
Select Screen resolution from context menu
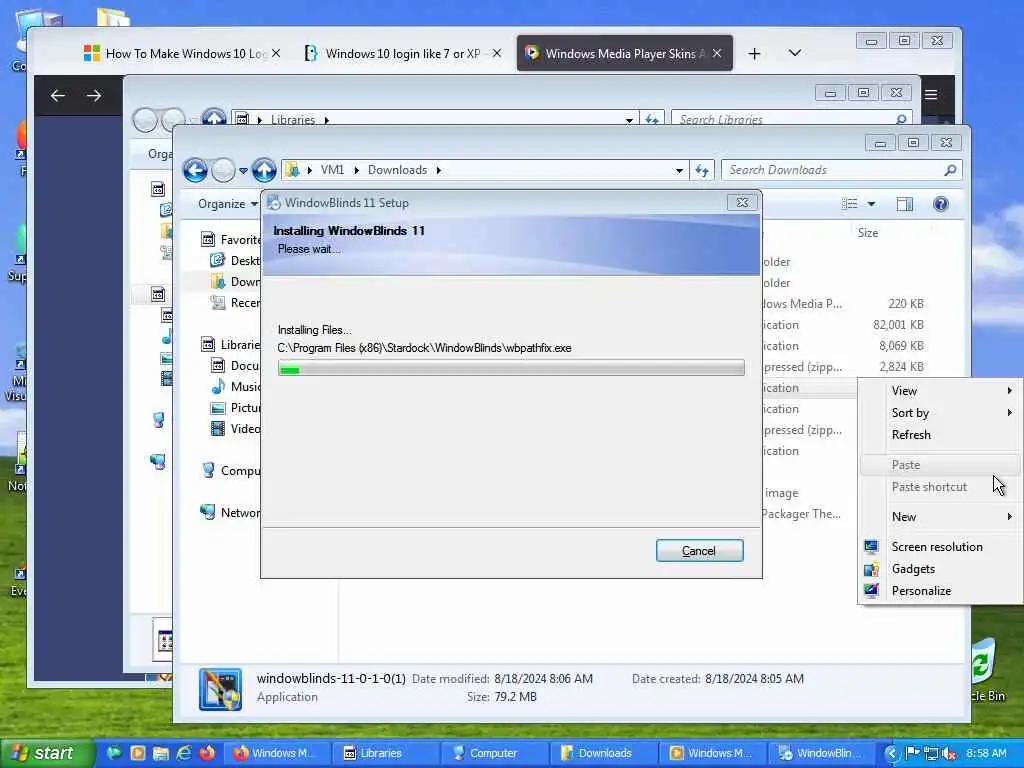click(x=940, y=547)
